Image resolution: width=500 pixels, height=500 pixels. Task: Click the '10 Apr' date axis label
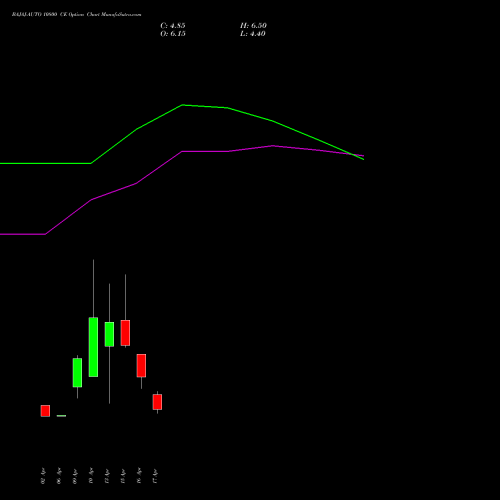click(x=91, y=476)
